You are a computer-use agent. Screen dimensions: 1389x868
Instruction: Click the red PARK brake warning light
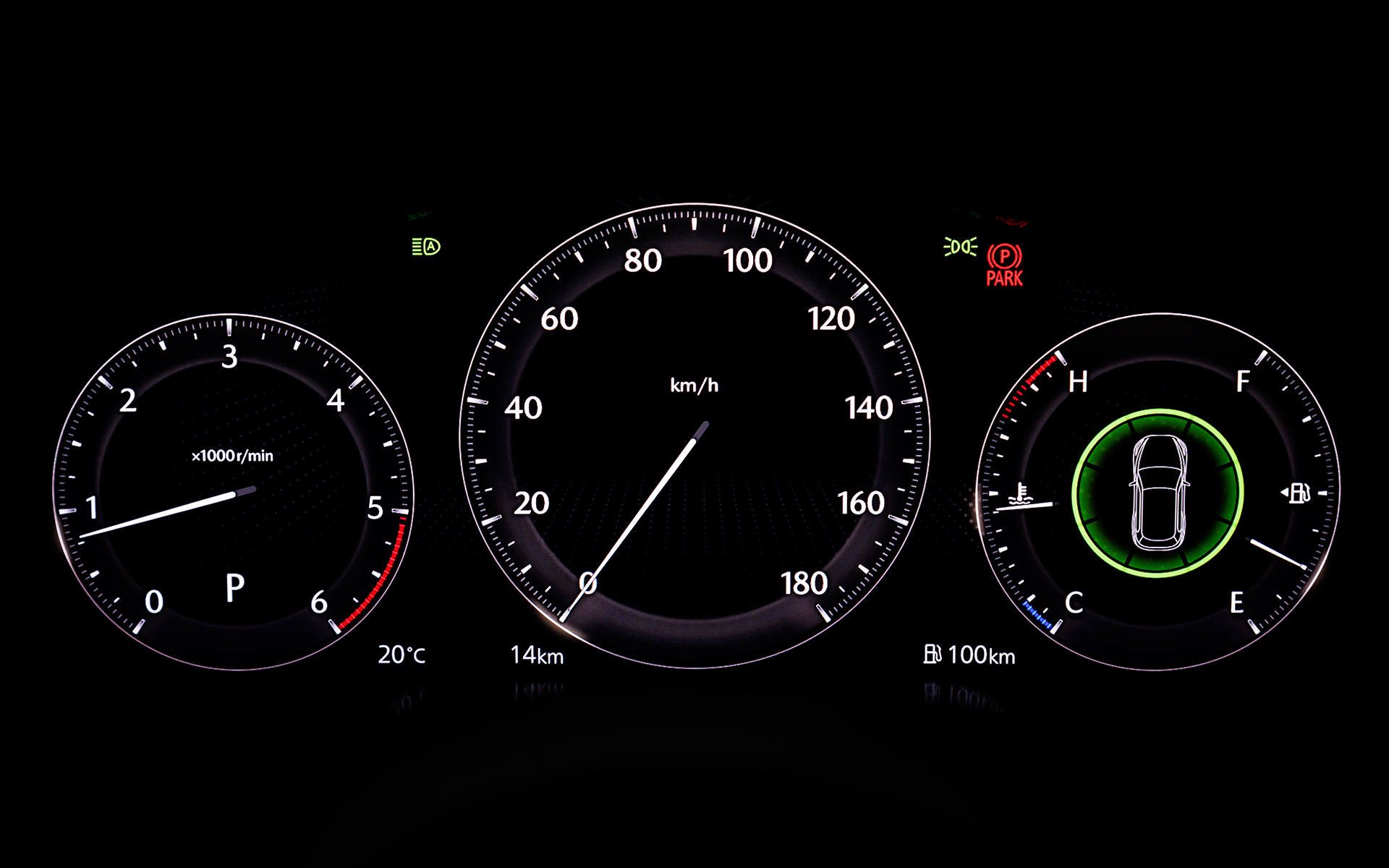pos(1004,265)
